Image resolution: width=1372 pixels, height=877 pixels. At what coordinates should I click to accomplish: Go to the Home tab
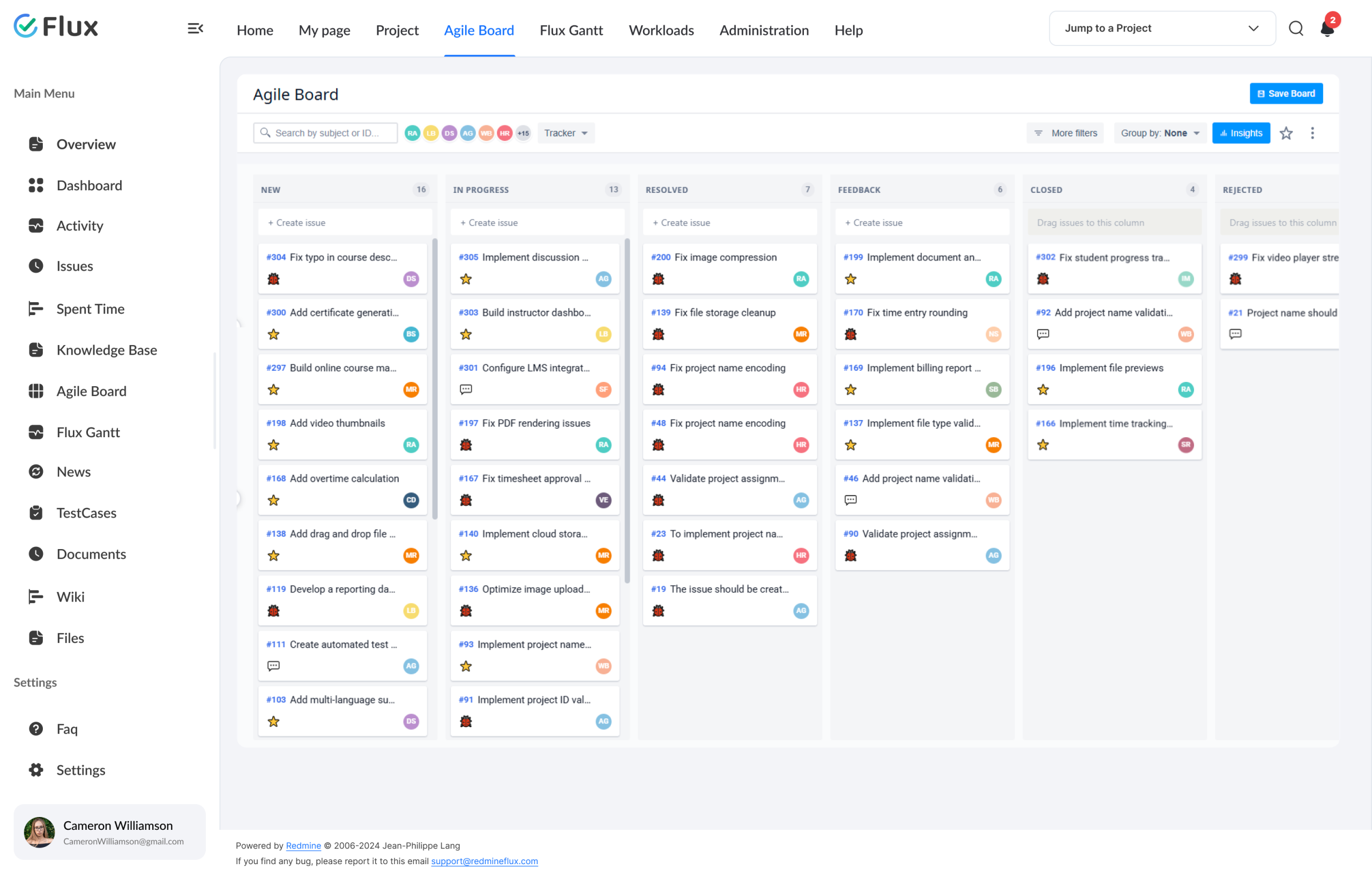click(x=255, y=30)
